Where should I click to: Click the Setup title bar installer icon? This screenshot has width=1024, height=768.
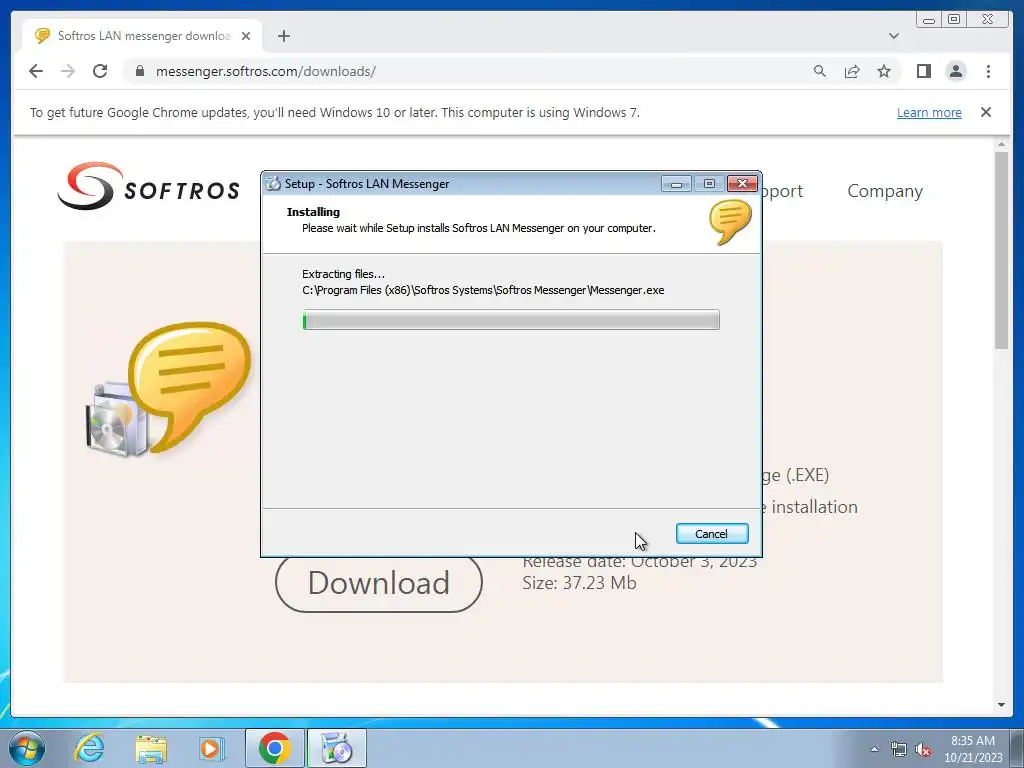(274, 184)
